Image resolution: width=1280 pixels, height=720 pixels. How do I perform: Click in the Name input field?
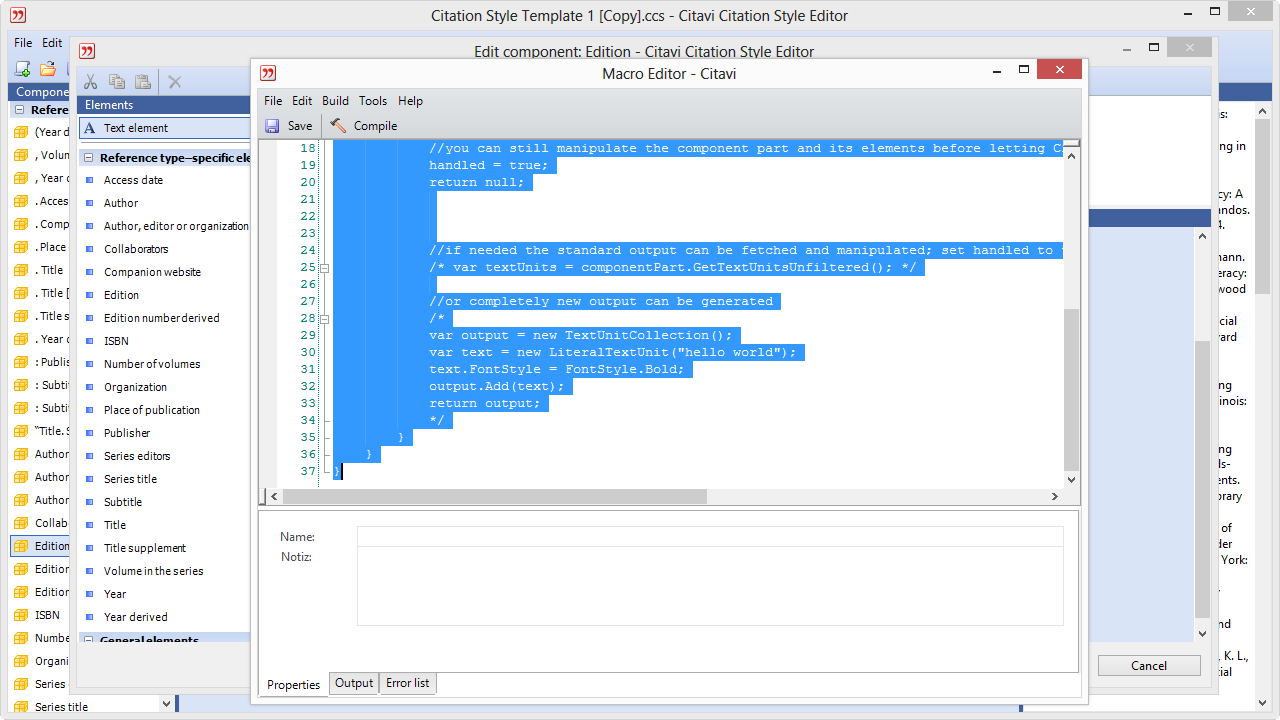coord(710,537)
